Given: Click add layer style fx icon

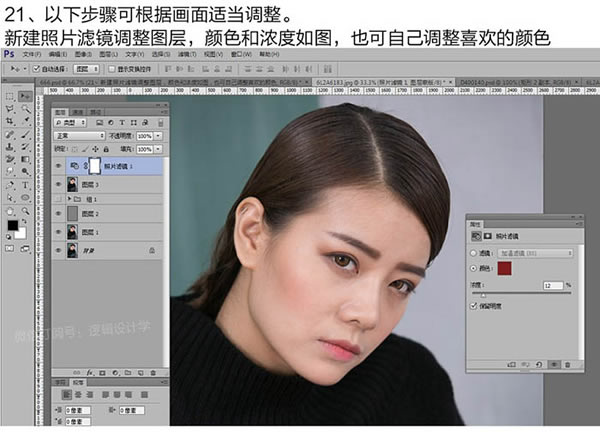Looking at the screenshot, I should (x=90, y=372).
